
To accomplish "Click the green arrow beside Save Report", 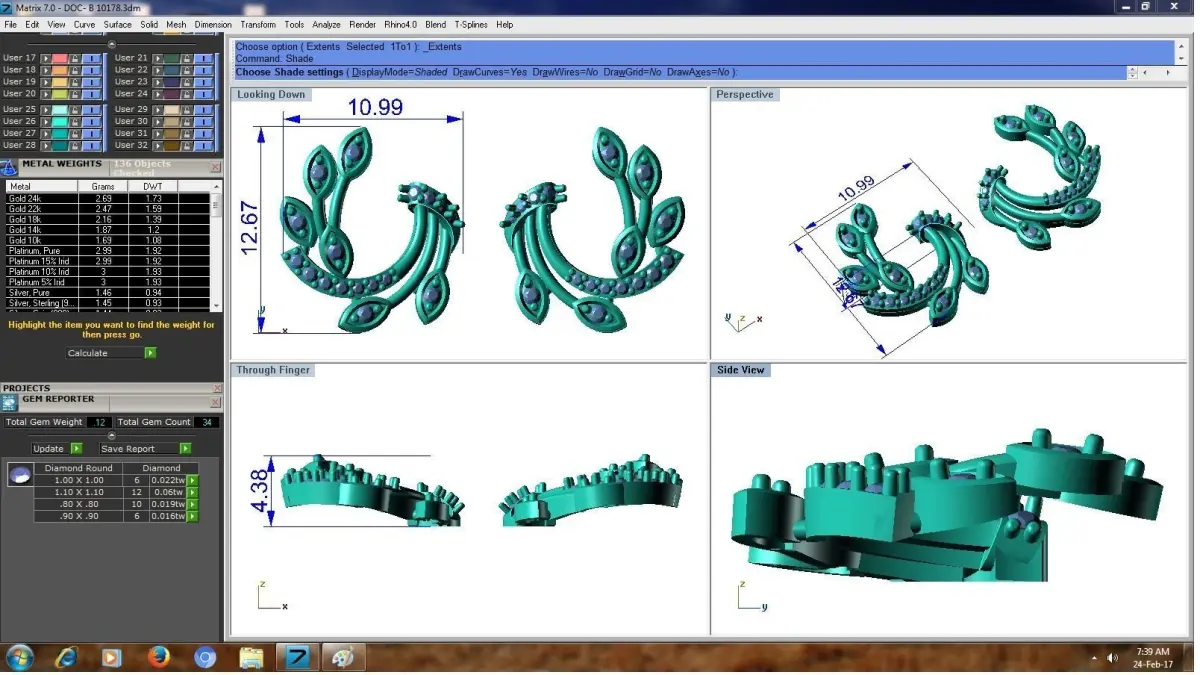I will [x=185, y=449].
